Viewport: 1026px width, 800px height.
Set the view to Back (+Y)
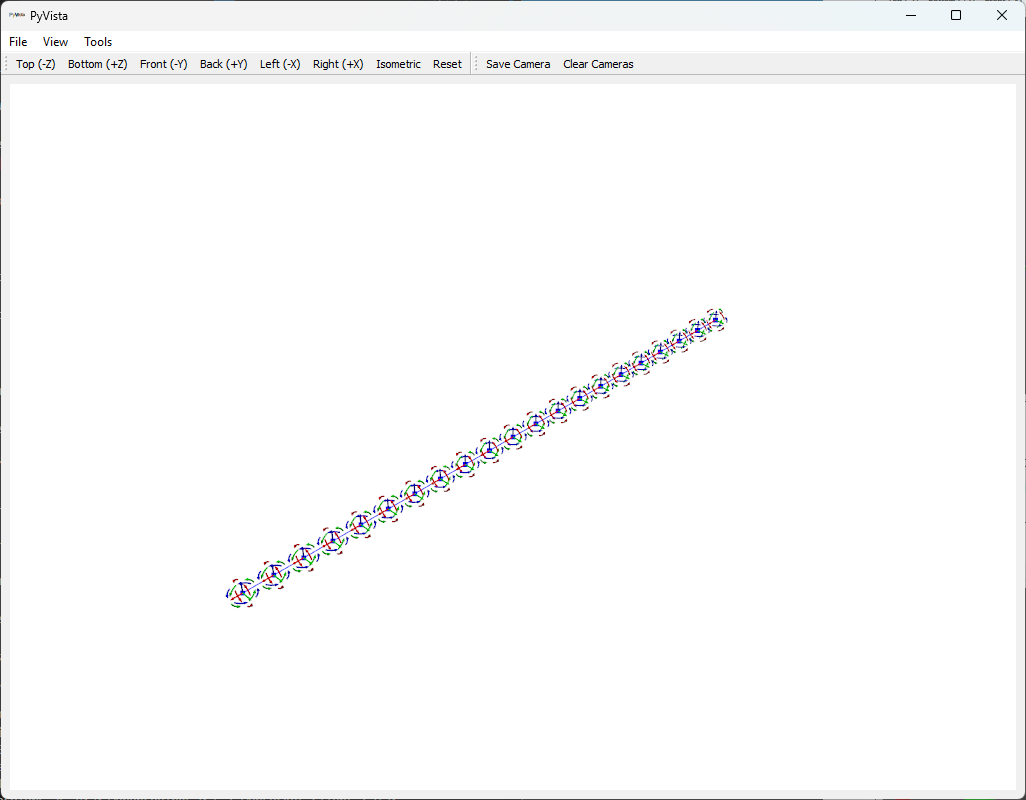click(x=223, y=64)
